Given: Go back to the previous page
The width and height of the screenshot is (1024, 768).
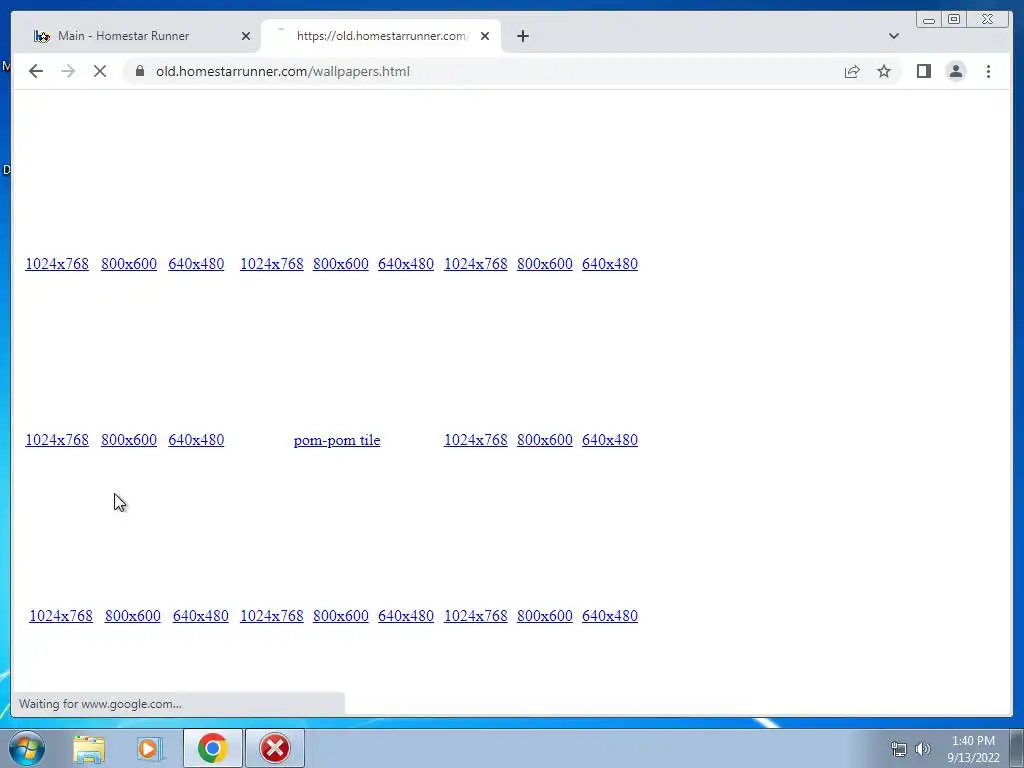Looking at the screenshot, I should tap(36, 71).
